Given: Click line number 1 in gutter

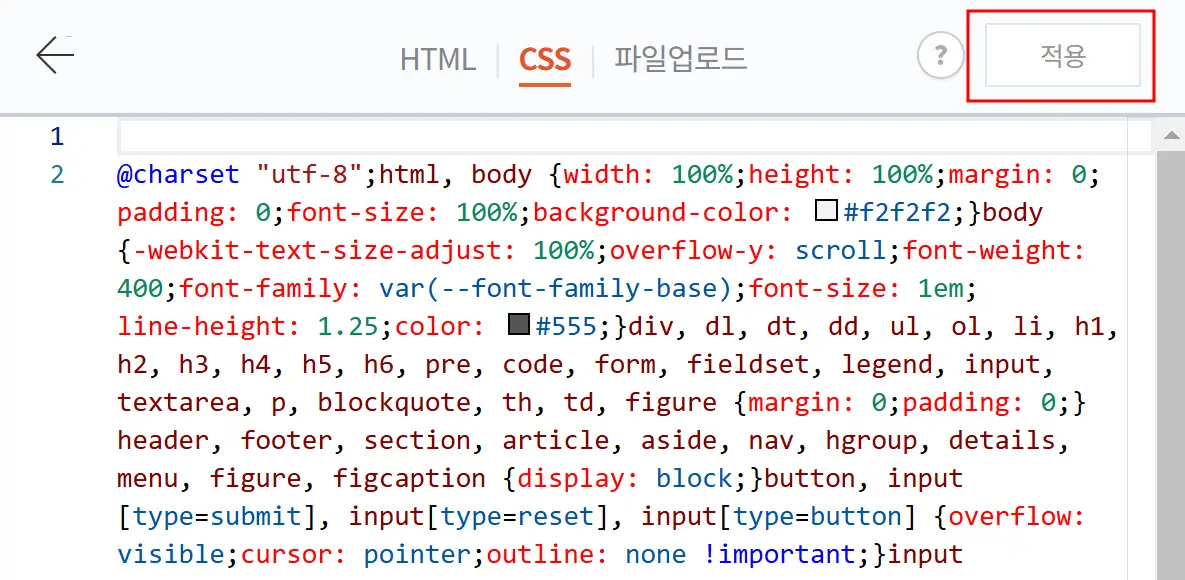Looking at the screenshot, I should tap(57, 137).
